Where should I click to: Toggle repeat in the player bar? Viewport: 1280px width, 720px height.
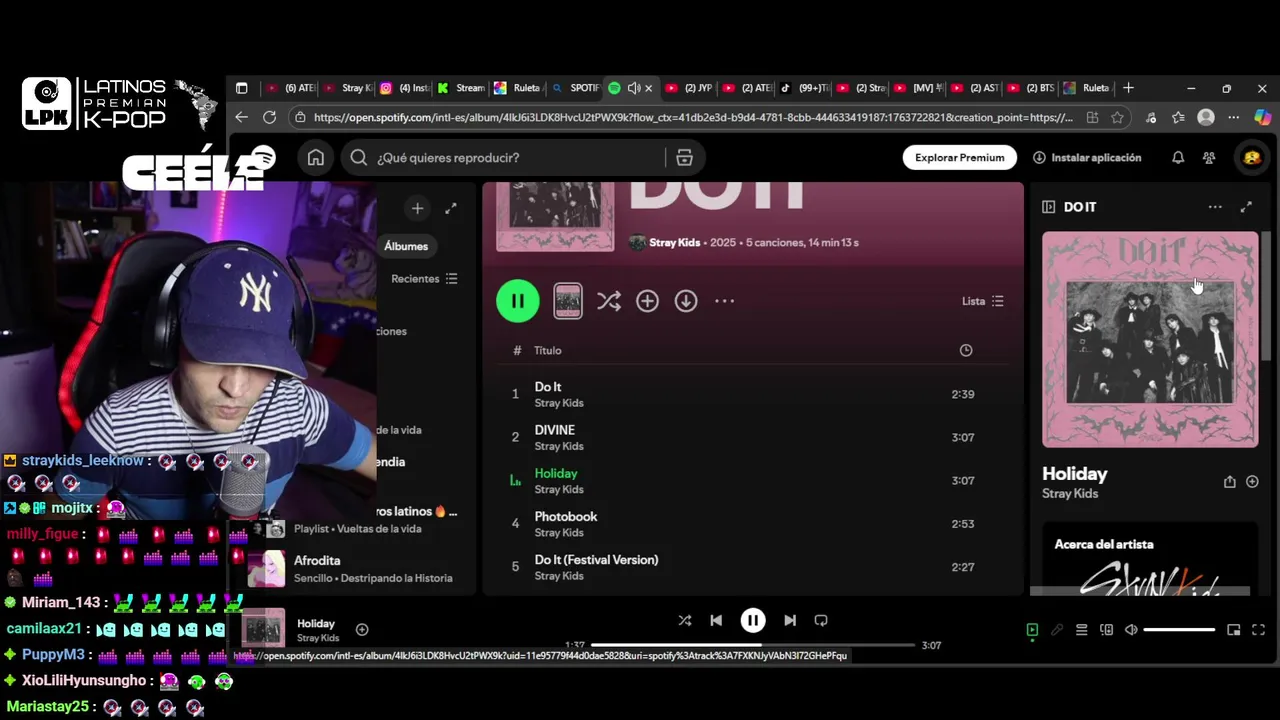(821, 620)
